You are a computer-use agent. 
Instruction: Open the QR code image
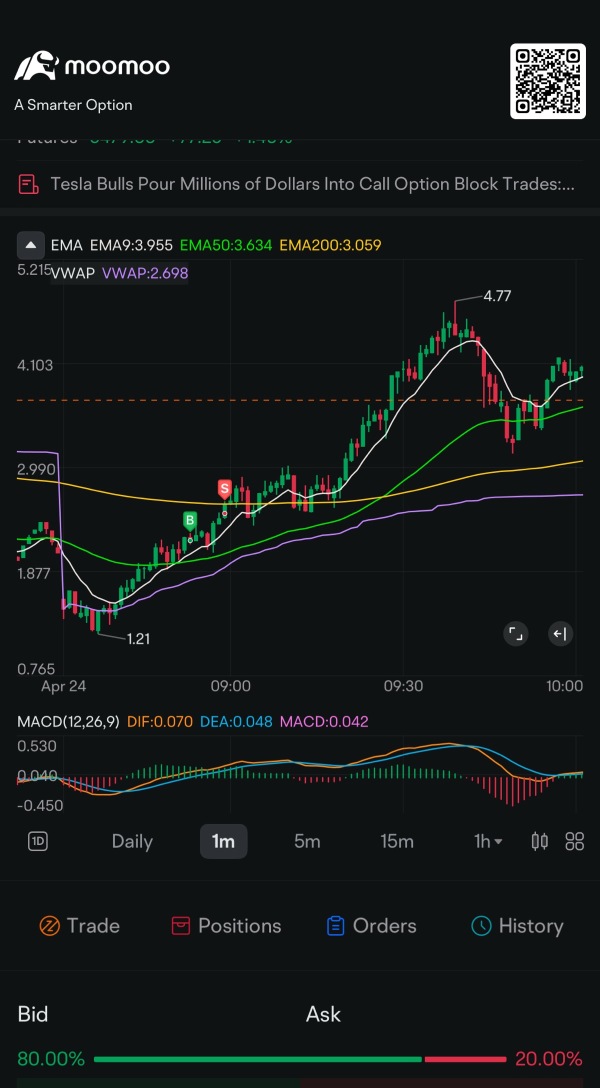click(548, 81)
